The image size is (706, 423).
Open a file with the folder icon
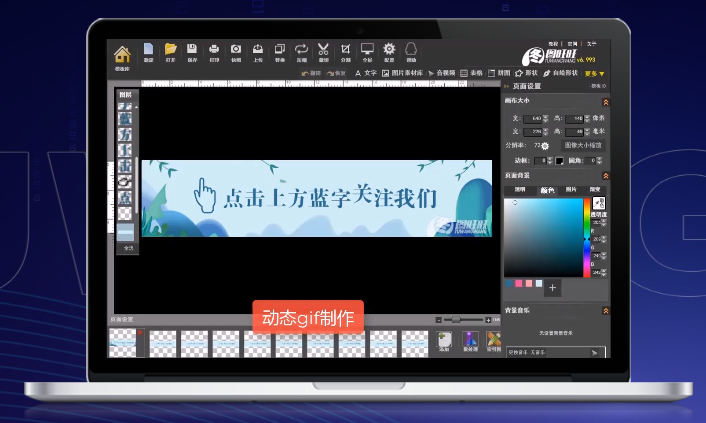170,49
